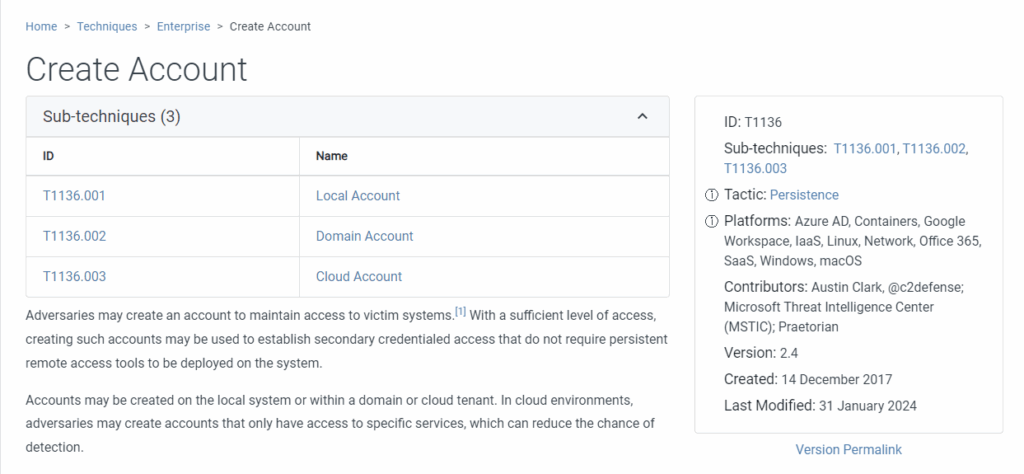Click the Name column header
This screenshot has height=474, width=1024.
(x=331, y=156)
